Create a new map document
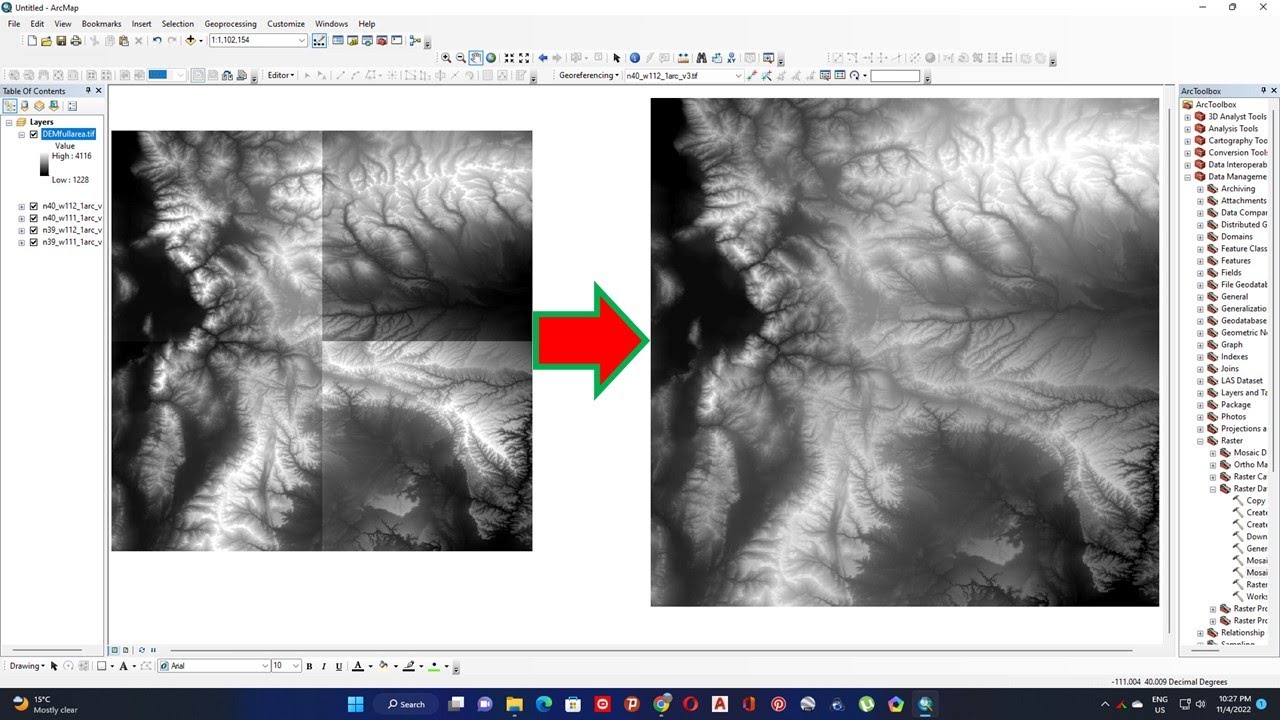 (x=32, y=41)
